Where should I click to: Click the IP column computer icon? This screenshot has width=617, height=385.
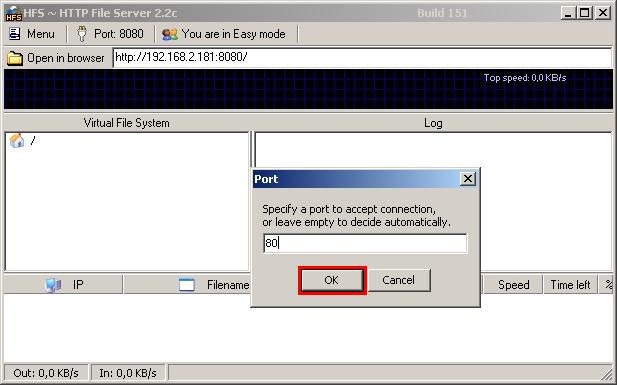pos(53,285)
